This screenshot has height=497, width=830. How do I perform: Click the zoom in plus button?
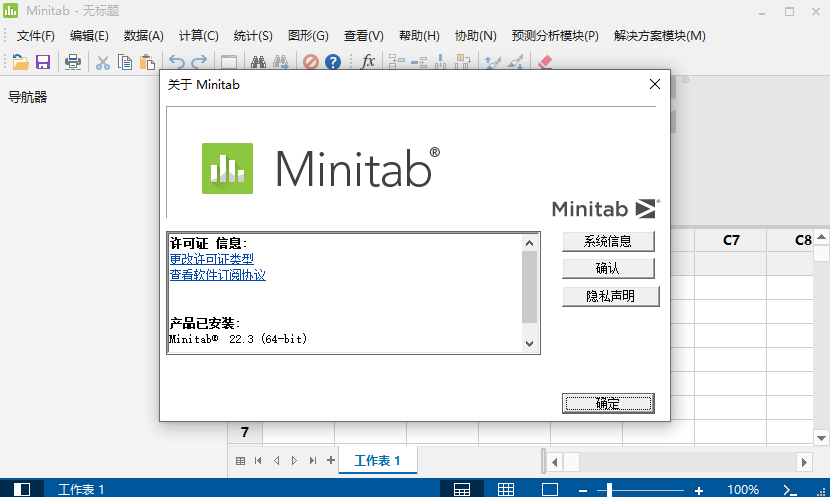click(x=699, y=491)
